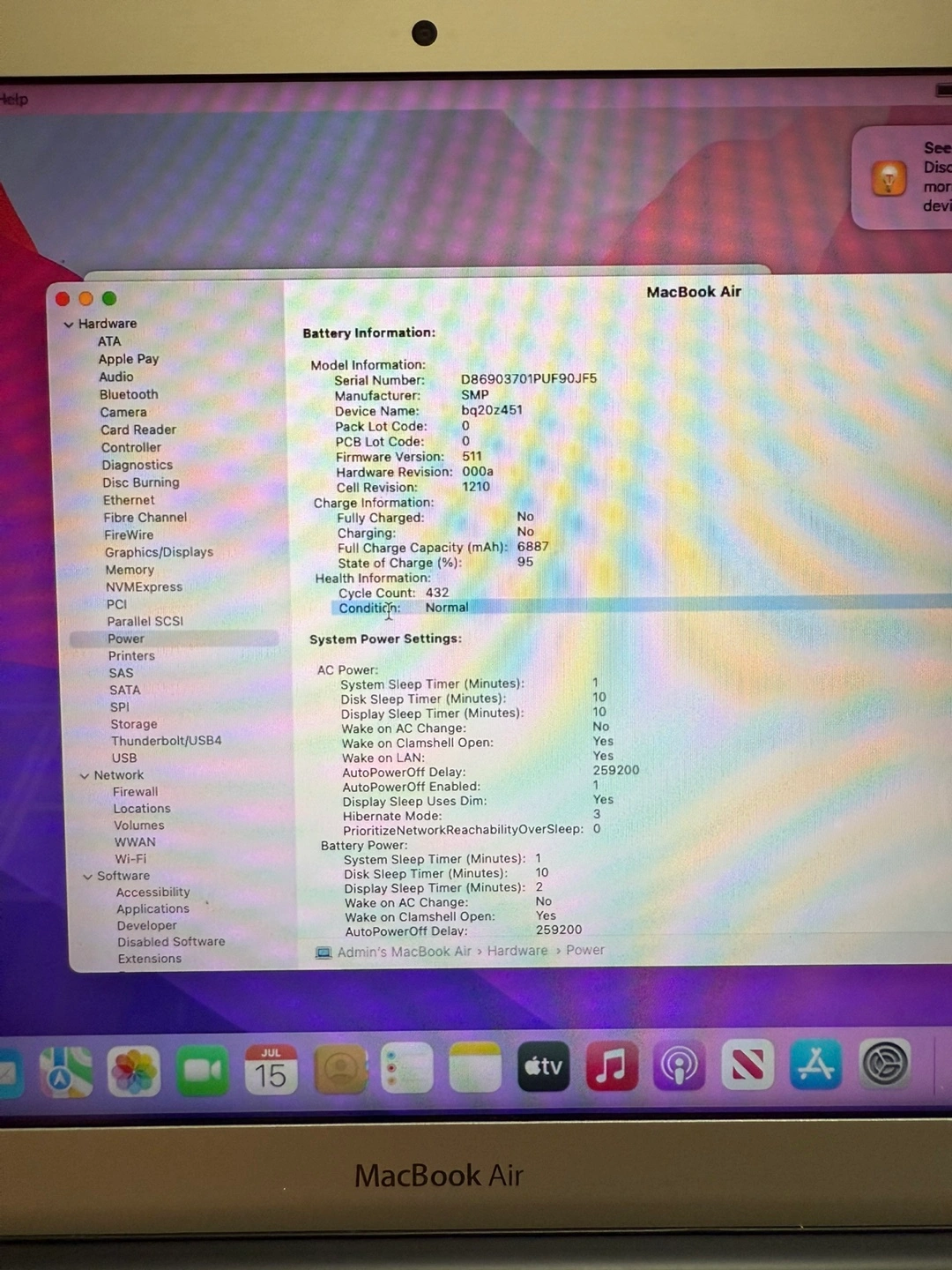
Task: Open Calendar showing Jul 15
Action: tap(271, 1070)
